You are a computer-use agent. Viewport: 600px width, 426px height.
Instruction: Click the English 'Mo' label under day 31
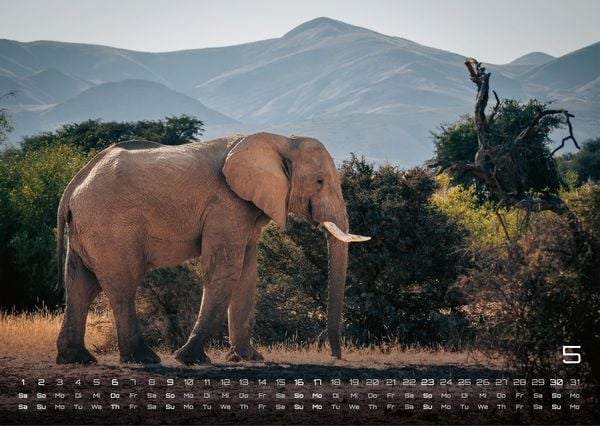click(575, 407)
